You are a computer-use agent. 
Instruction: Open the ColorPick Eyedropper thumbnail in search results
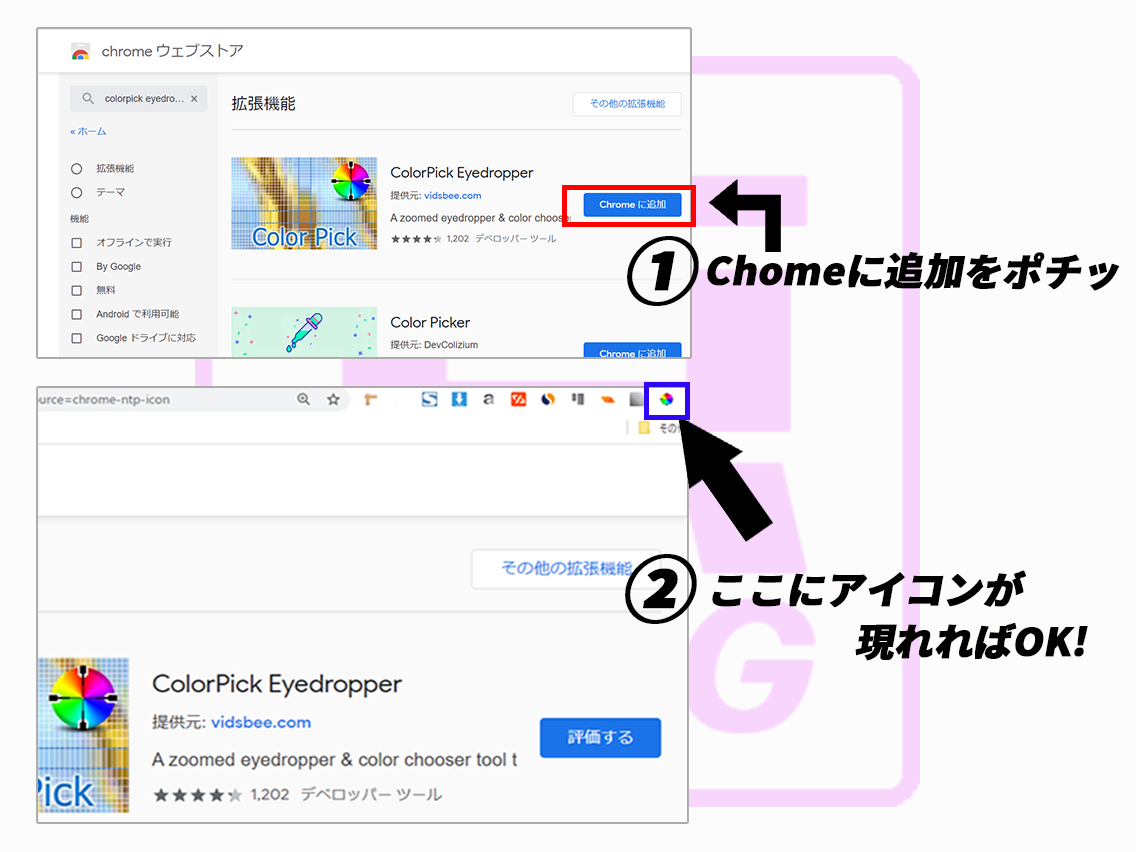pos(304,204)
